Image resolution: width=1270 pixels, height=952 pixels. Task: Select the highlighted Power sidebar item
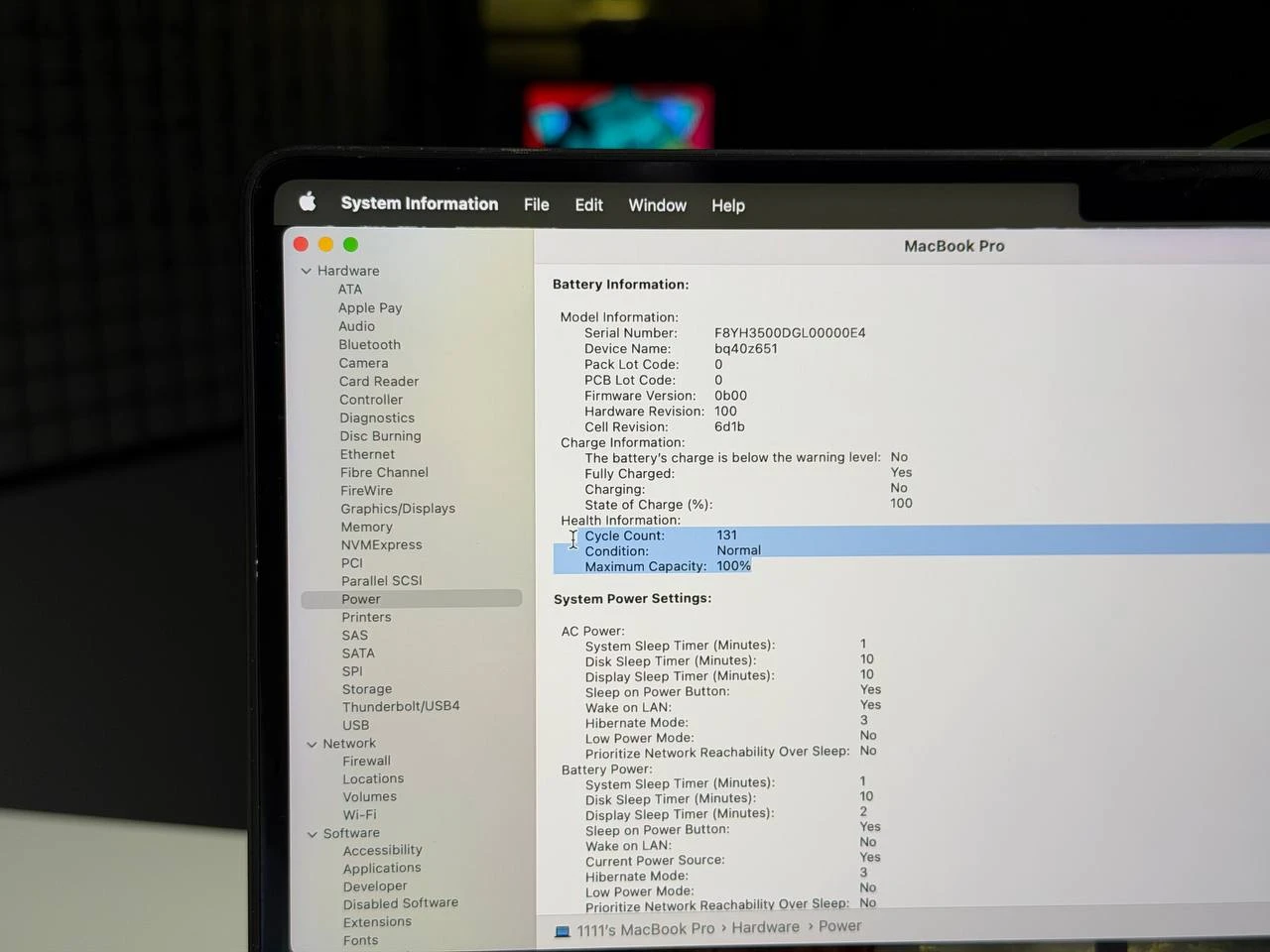411,599
